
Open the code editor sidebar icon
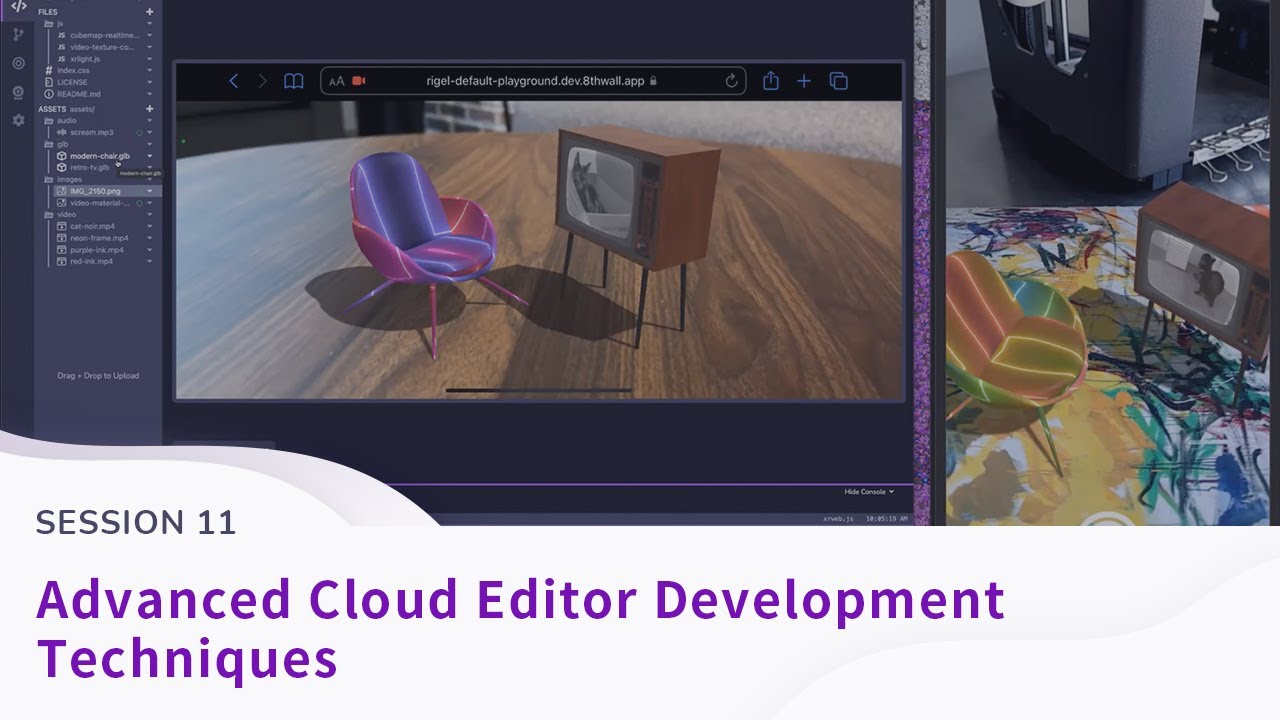point(18,6)
